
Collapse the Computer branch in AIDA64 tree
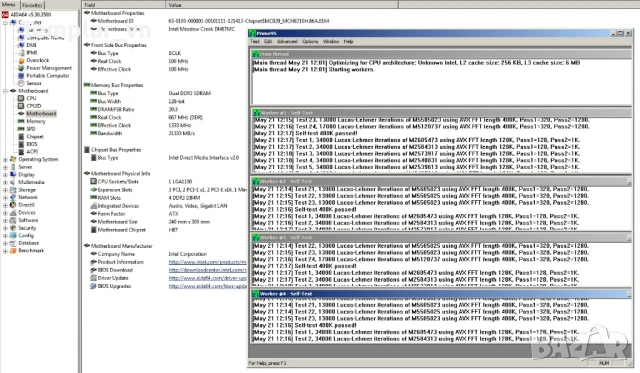click(5, 22)
